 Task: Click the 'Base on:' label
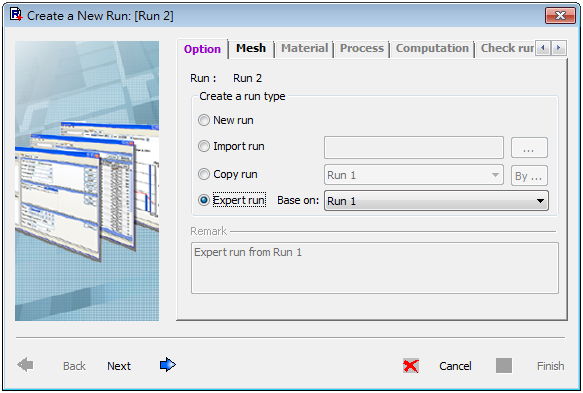click(x=298, y=200)
